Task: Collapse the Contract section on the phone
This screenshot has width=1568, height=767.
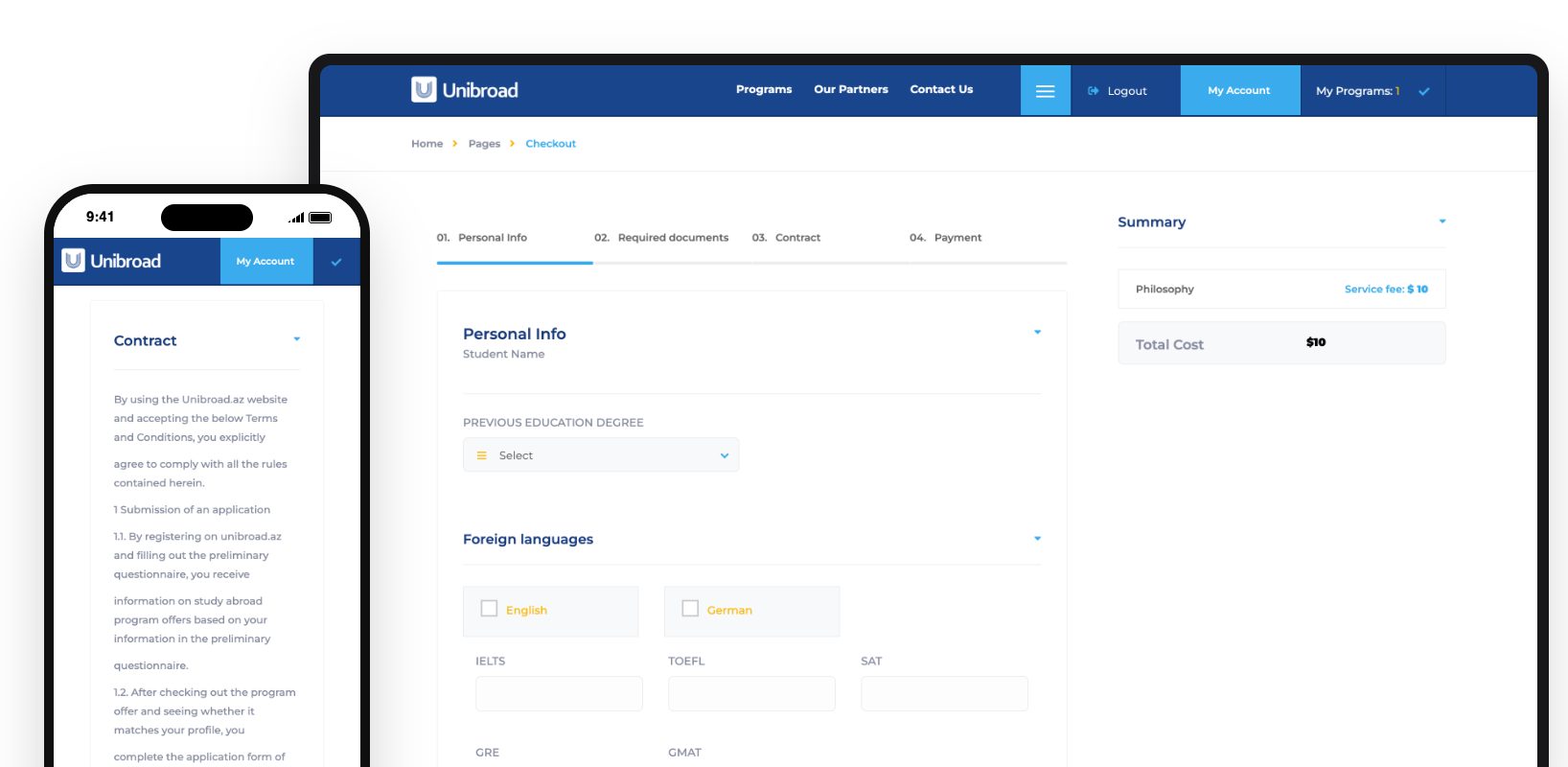Action: coord(297,339)
